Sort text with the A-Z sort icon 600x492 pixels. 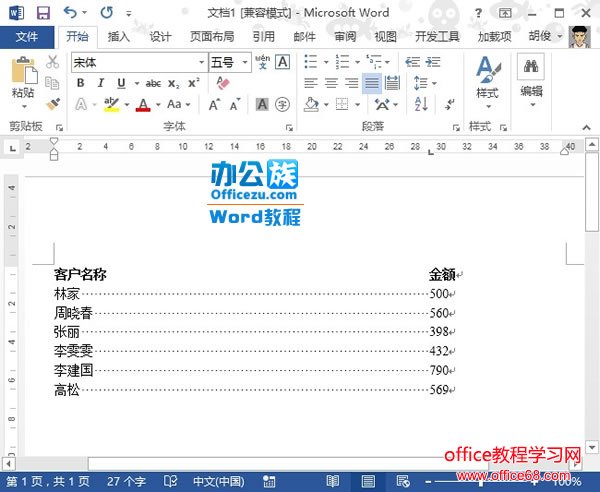coord(421,104)
